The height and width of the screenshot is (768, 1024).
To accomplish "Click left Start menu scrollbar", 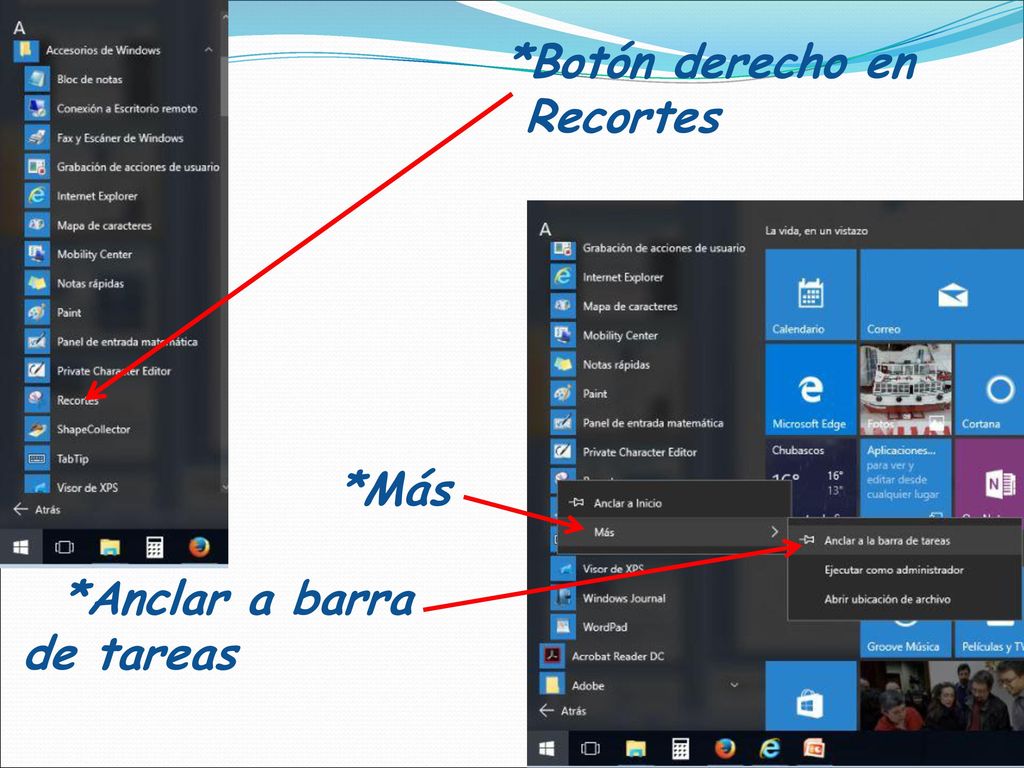I will 225,85.
